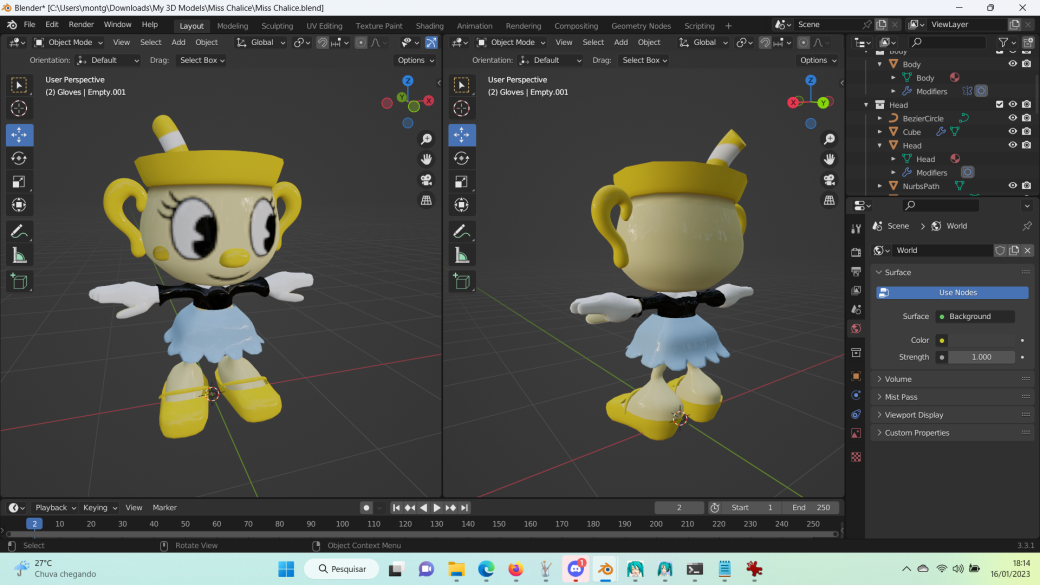This screenshot has height=585, width=1040.
Task: Switch to the Geometry Nodes workspace tab
Action: (x=641, y=26)
